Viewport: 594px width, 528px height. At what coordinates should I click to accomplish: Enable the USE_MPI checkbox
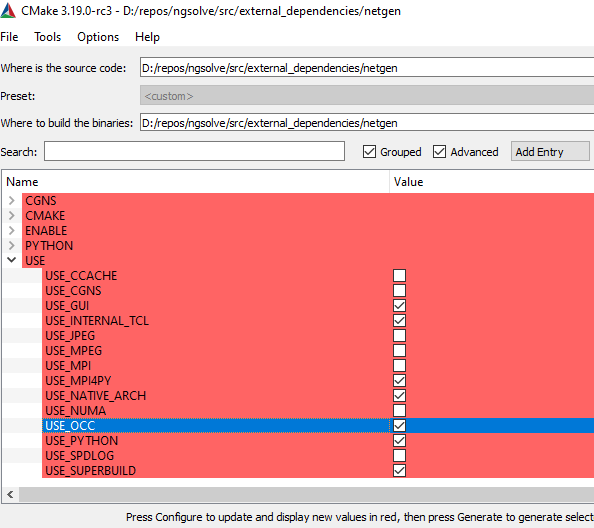click(x=399, y=366)
